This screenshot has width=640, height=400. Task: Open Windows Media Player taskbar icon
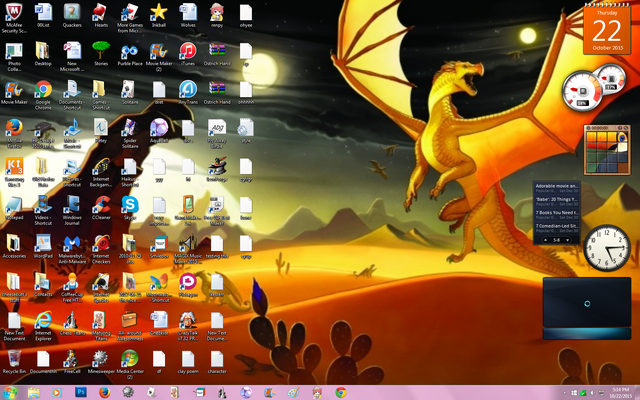(x=57, y=393)
